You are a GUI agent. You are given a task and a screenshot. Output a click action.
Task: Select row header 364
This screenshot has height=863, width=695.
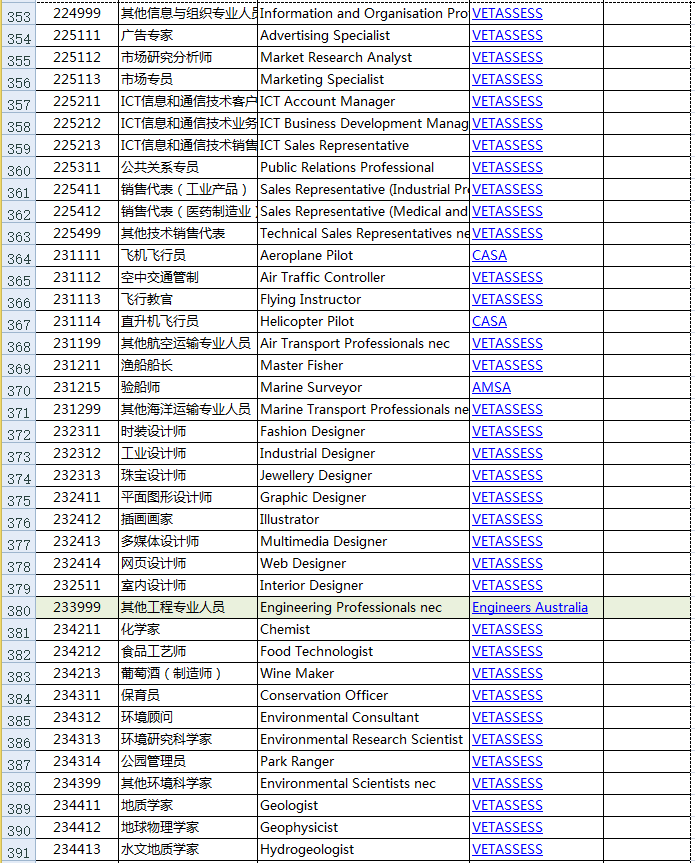click(19, 256)
